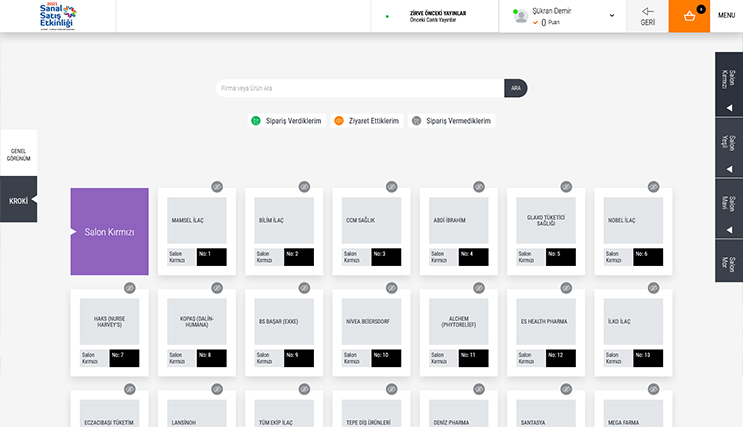Open the BS Başar (Exxe) stand thumbnail
Image resolution: width=743 pixels, height=427 pixels.
tap(284, 321)
